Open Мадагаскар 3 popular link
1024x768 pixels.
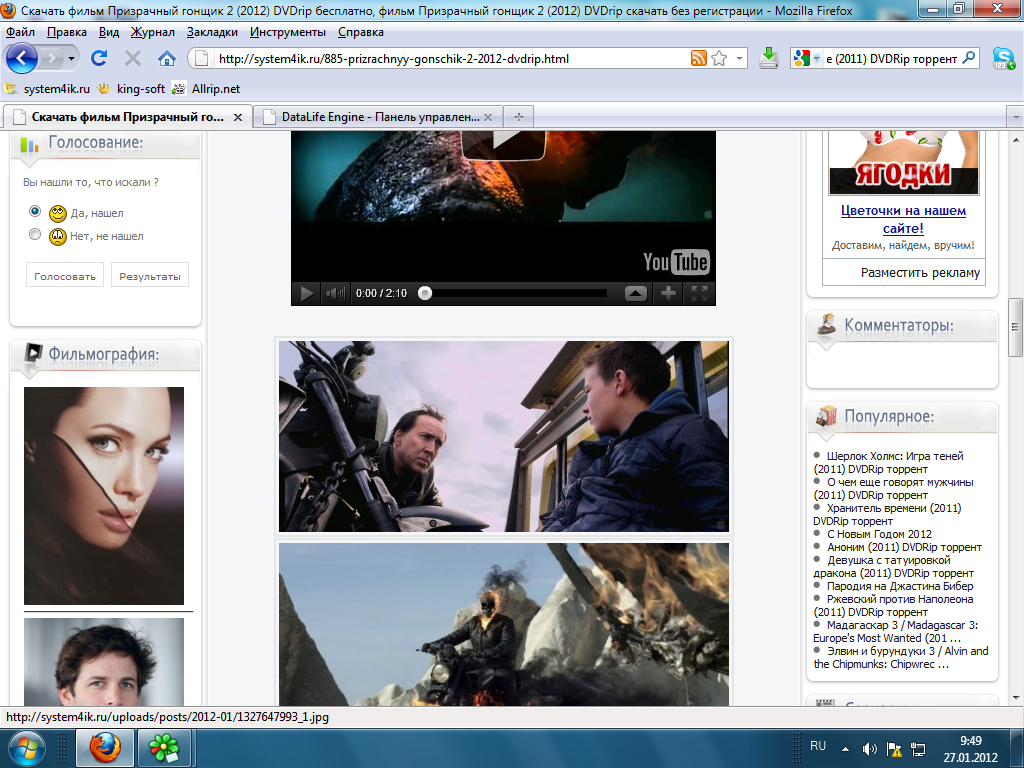(x=895, y=632)
